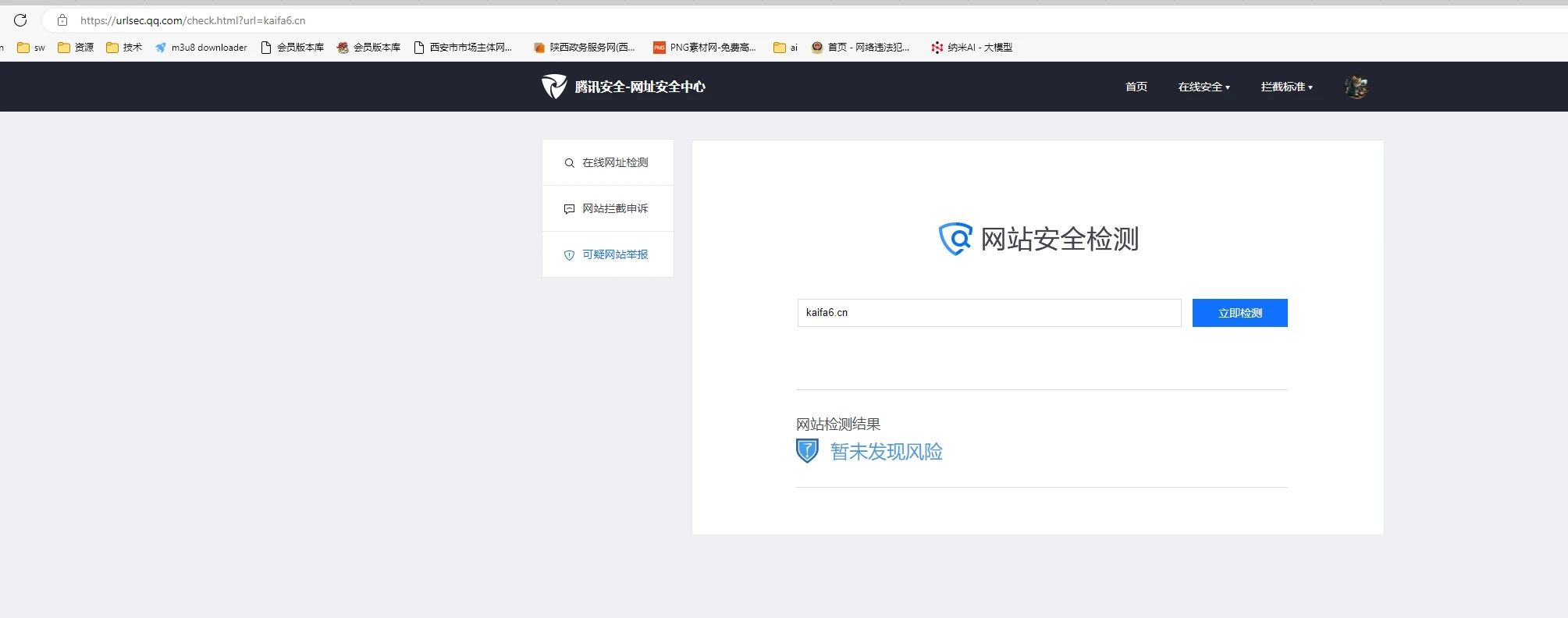1568x618 pixels.
Task: Select 可疑网站举报 in the sidebar
Action: (x=608, y=254)
